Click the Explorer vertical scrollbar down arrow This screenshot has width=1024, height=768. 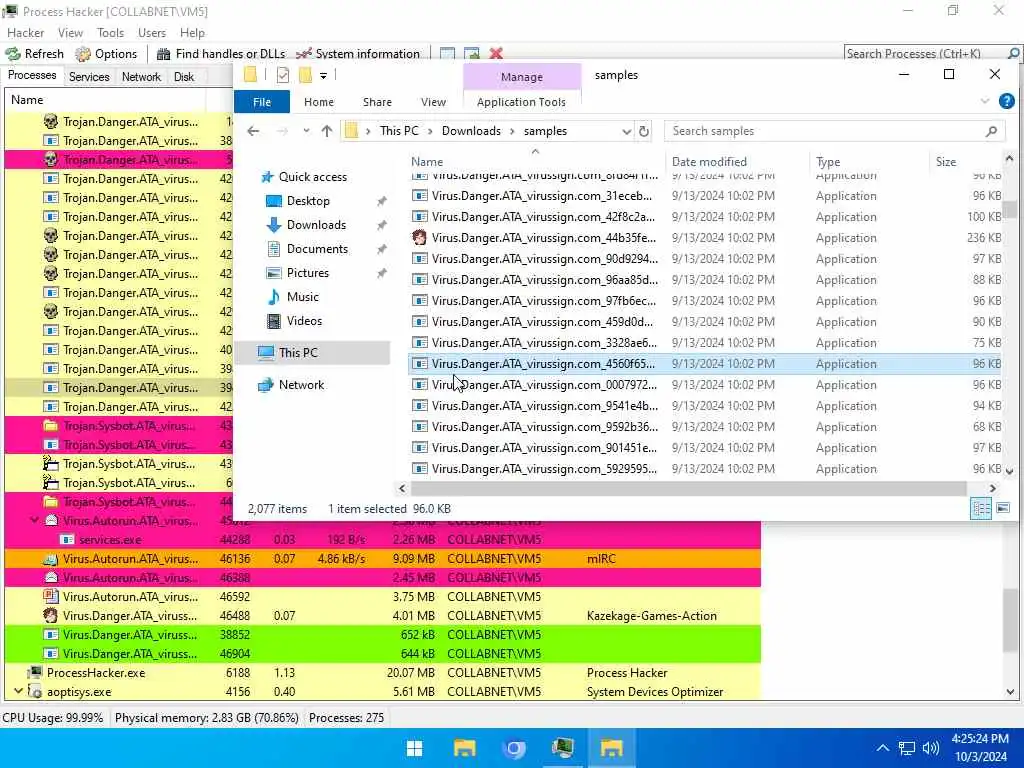coord(1009,470)
